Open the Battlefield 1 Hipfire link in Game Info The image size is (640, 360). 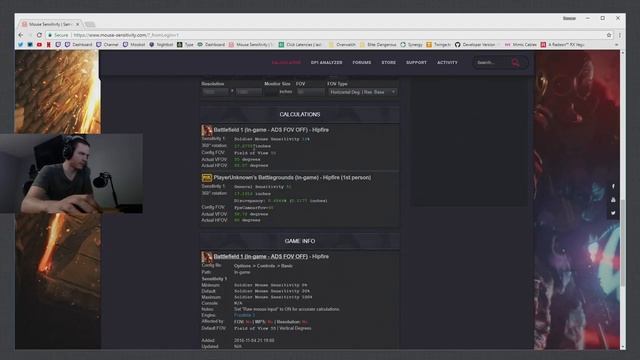[x=260, y=256]
